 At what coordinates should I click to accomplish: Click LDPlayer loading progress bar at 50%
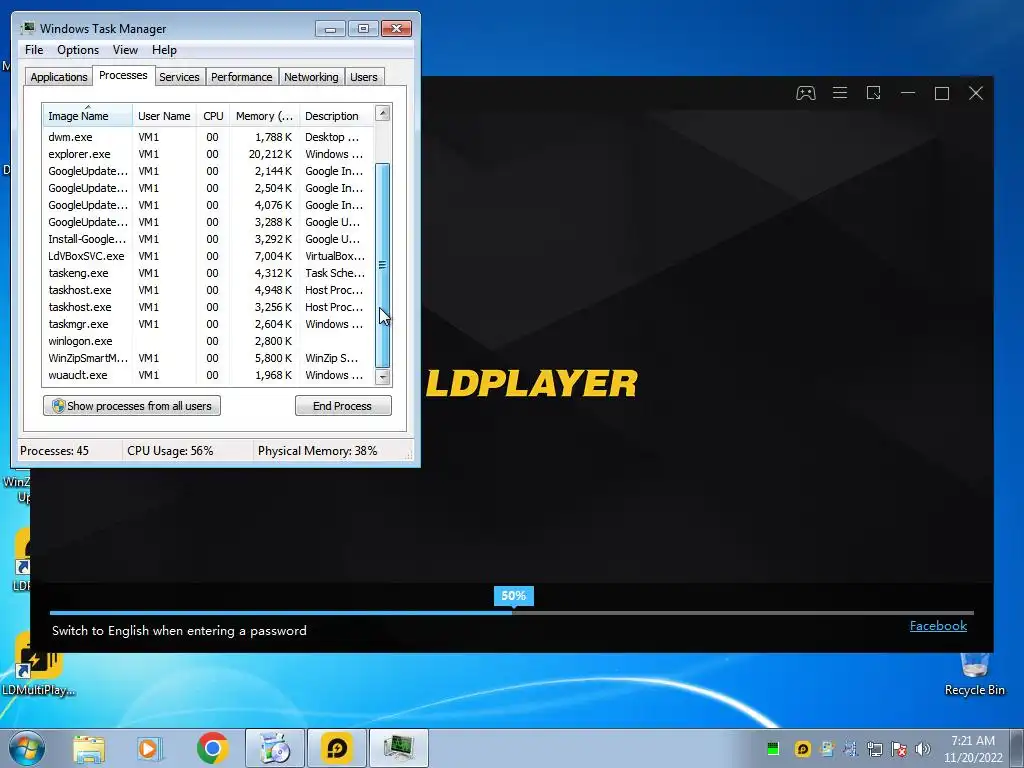[513, 613]
